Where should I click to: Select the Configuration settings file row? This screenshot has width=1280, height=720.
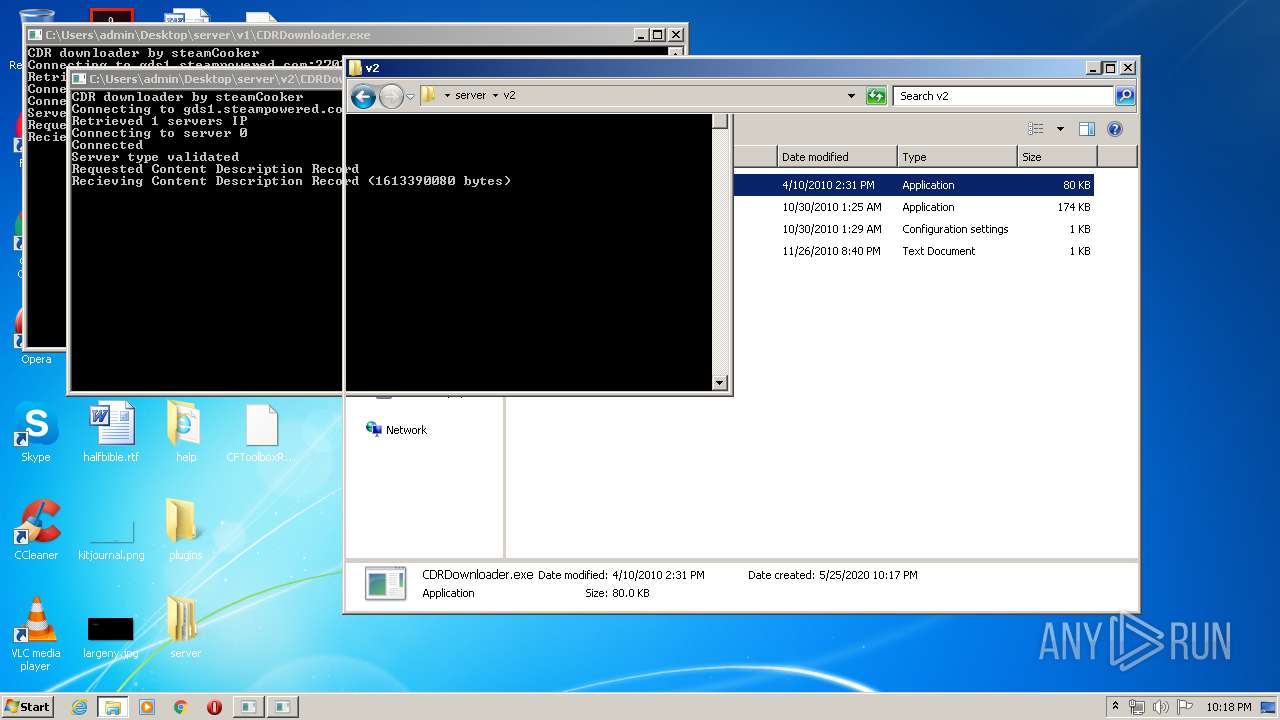click(913, 229)
